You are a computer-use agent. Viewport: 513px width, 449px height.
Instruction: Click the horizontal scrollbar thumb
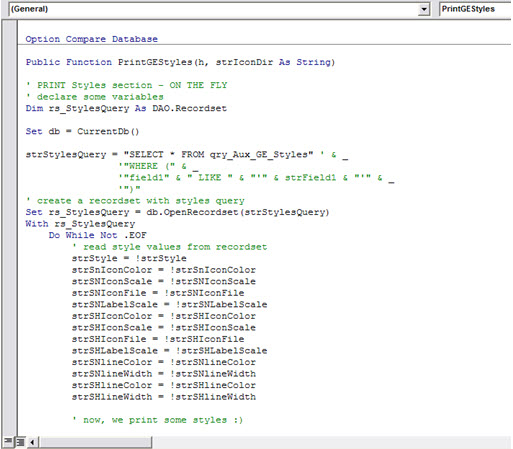click(x=96, y=442)
